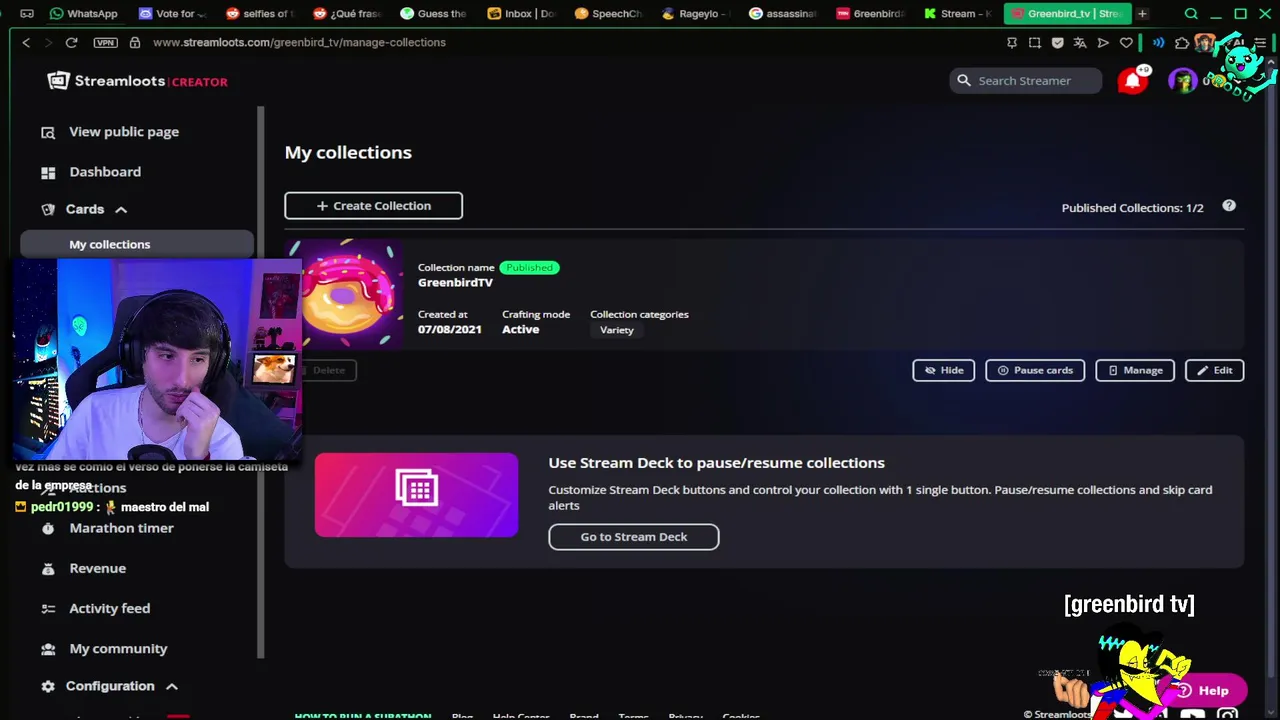Open the Help chat widget

(x=1203, y=691)
